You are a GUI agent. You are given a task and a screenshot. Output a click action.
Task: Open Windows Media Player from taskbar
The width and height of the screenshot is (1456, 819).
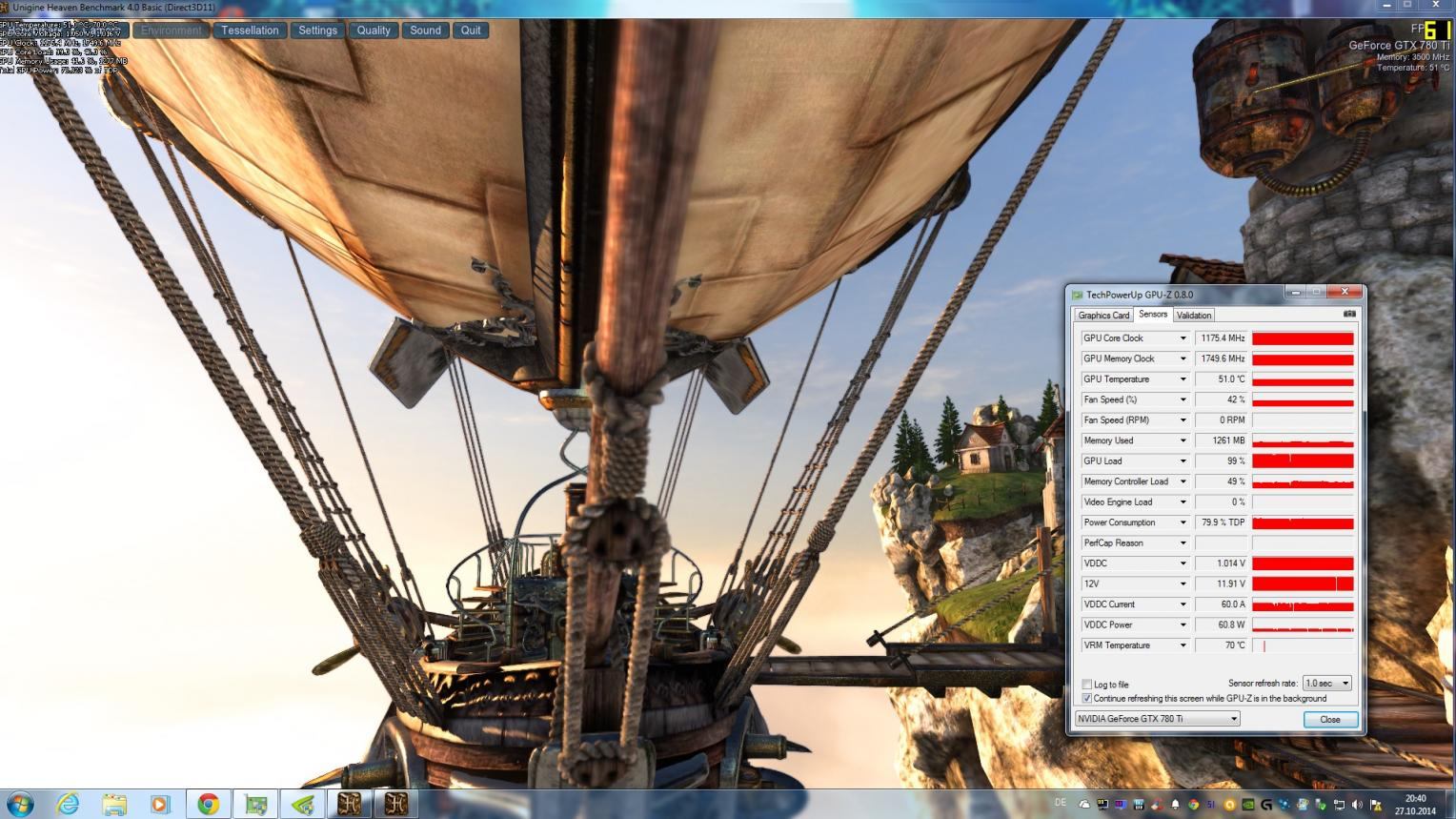click(160, 804)
